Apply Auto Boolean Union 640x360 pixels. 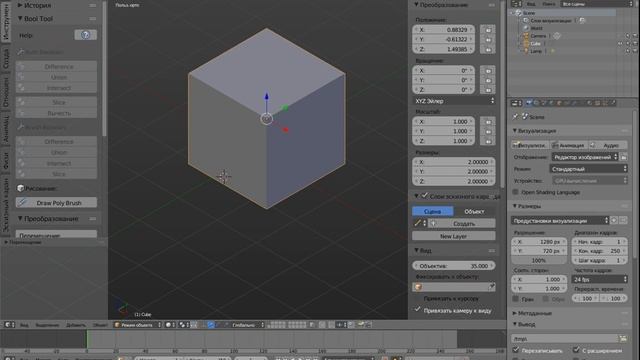(x=56, y=77)
